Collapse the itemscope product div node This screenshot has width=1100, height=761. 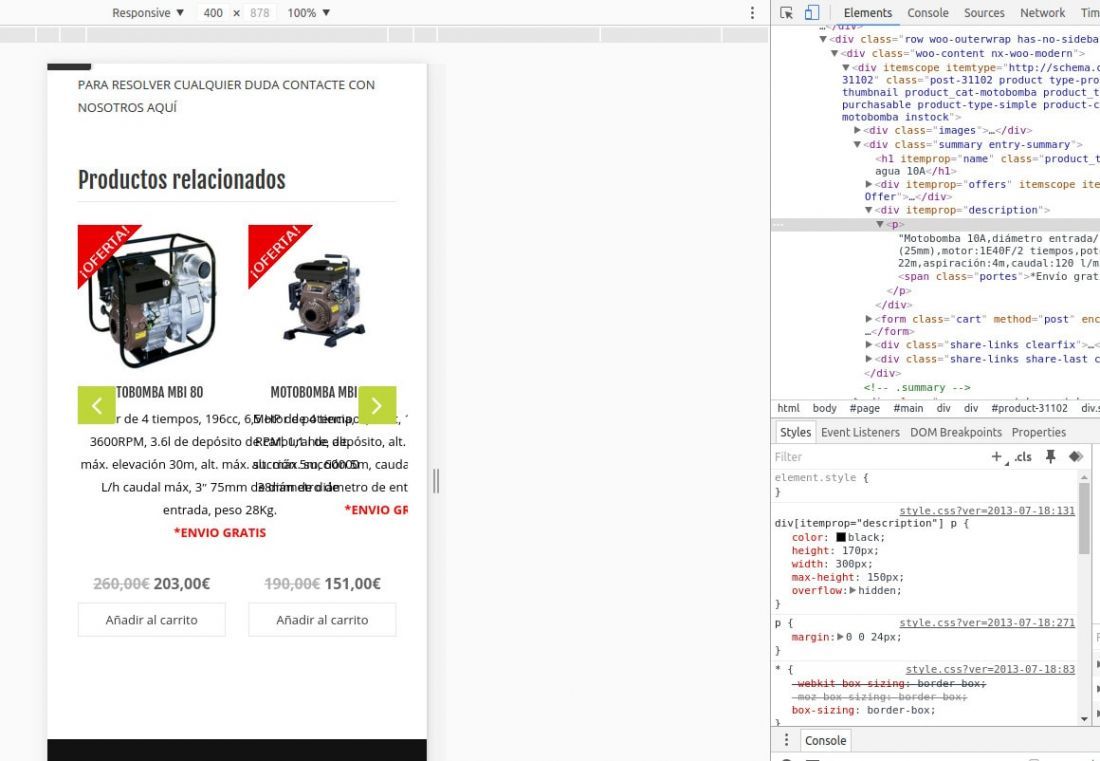[x=846, y=67]
